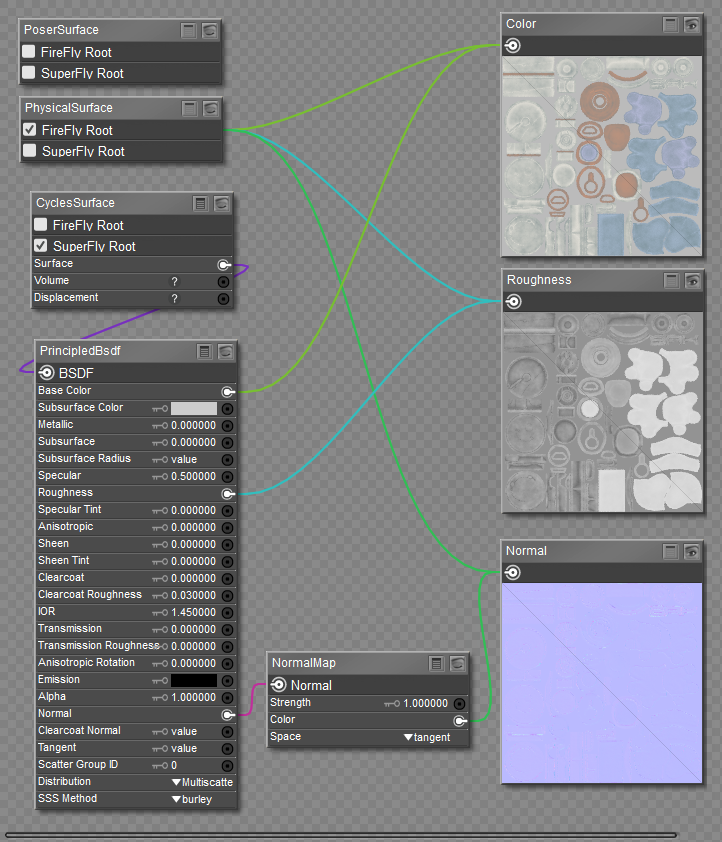Collapse the NormalMap node panel icon

(x=436, y=664)
